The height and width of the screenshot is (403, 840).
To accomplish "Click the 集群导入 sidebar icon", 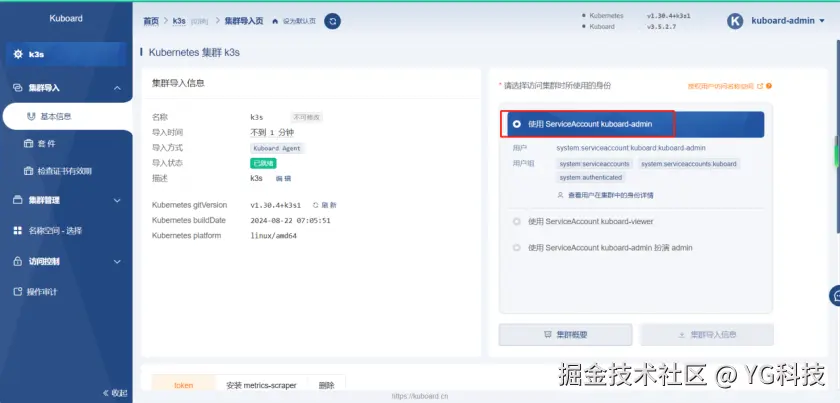I will [x=18, y=88].
